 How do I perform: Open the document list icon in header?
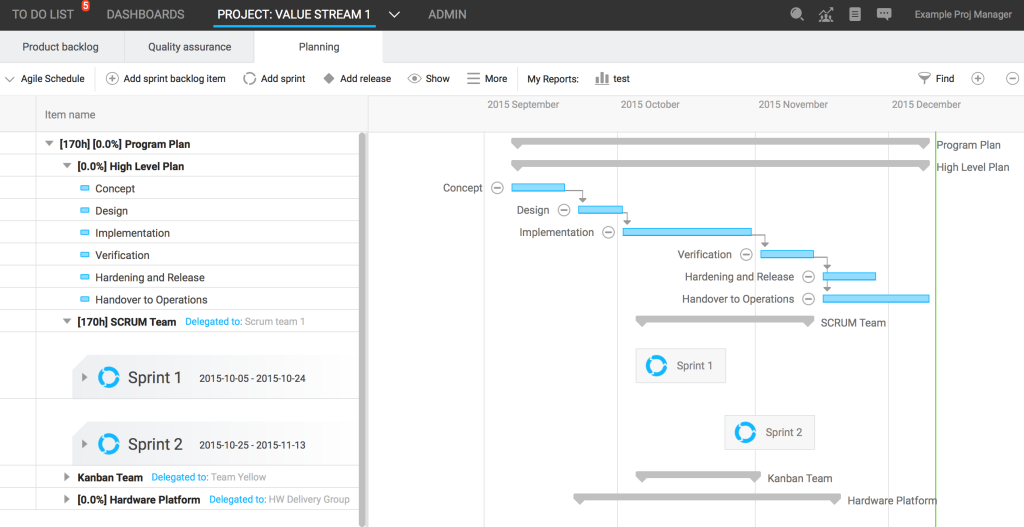[x=854, y=14]
